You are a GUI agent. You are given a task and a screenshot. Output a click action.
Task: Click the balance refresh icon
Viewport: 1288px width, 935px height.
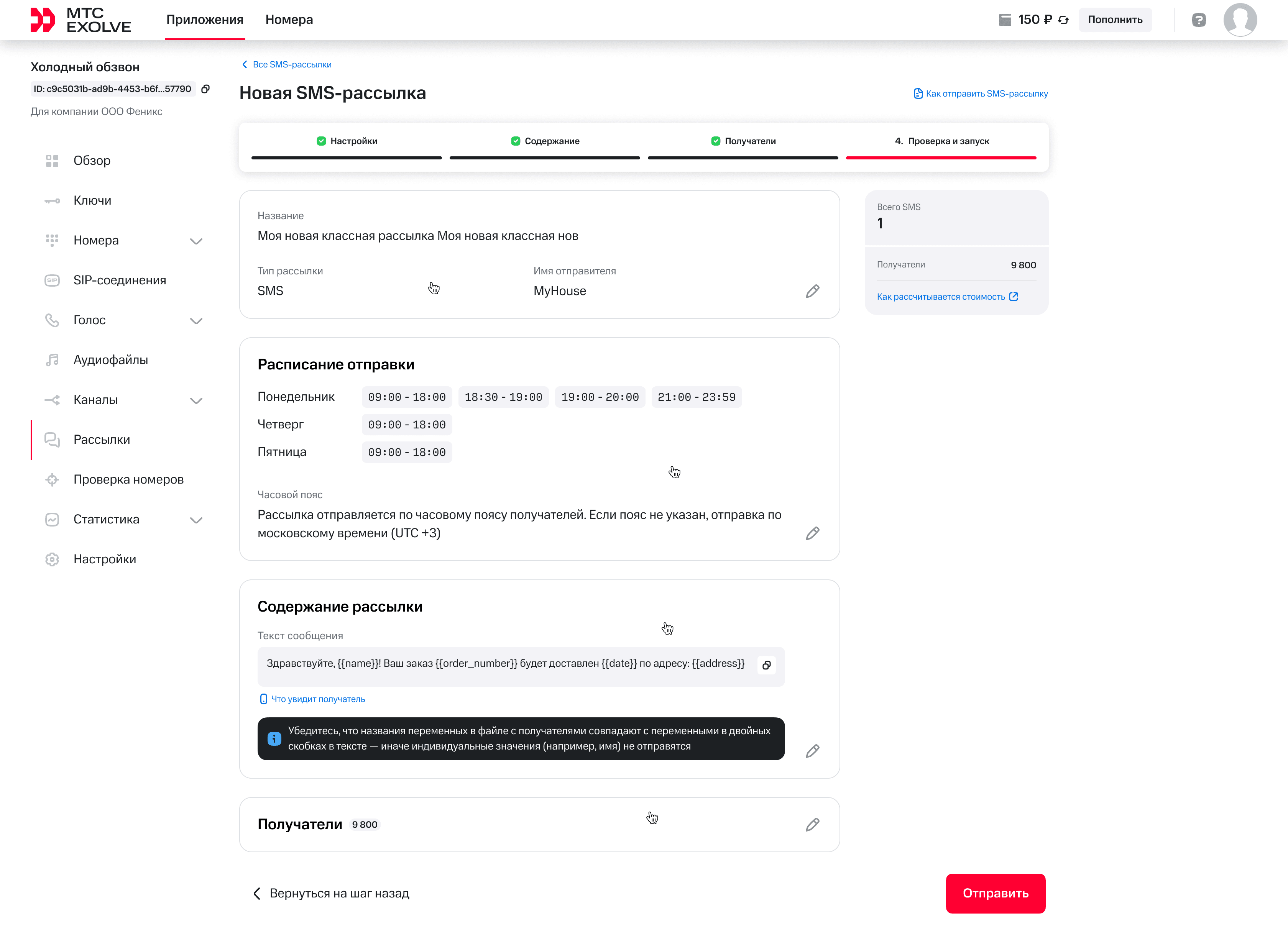coord(1063,20)
